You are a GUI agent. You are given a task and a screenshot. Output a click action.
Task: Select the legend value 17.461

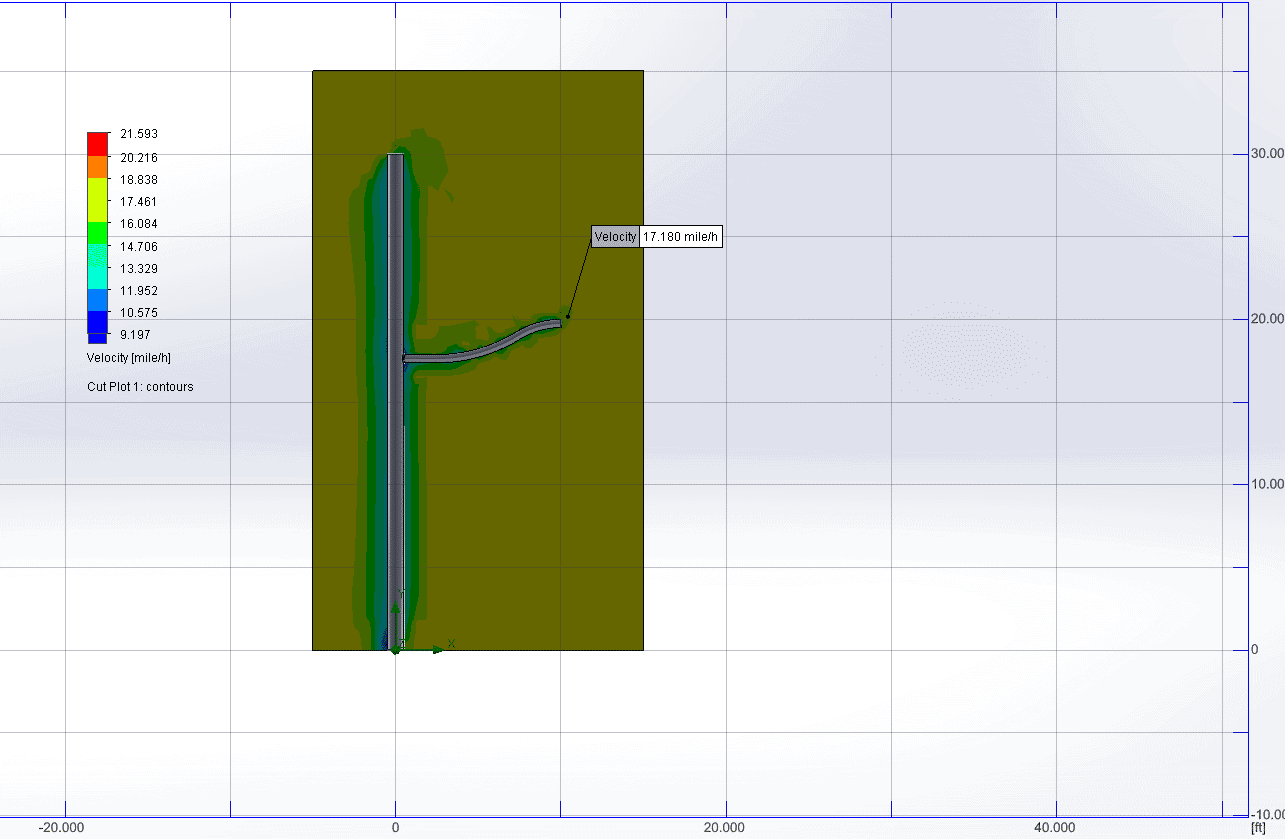(x=139, y=202)
